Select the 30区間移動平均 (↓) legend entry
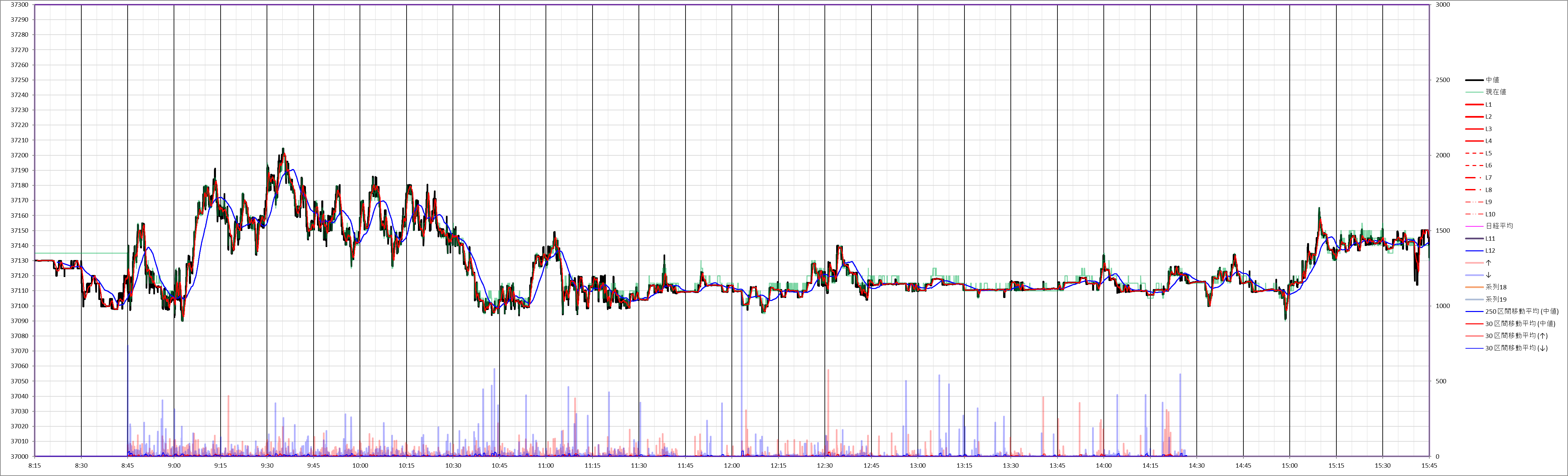 click(x=1506, y=348)
